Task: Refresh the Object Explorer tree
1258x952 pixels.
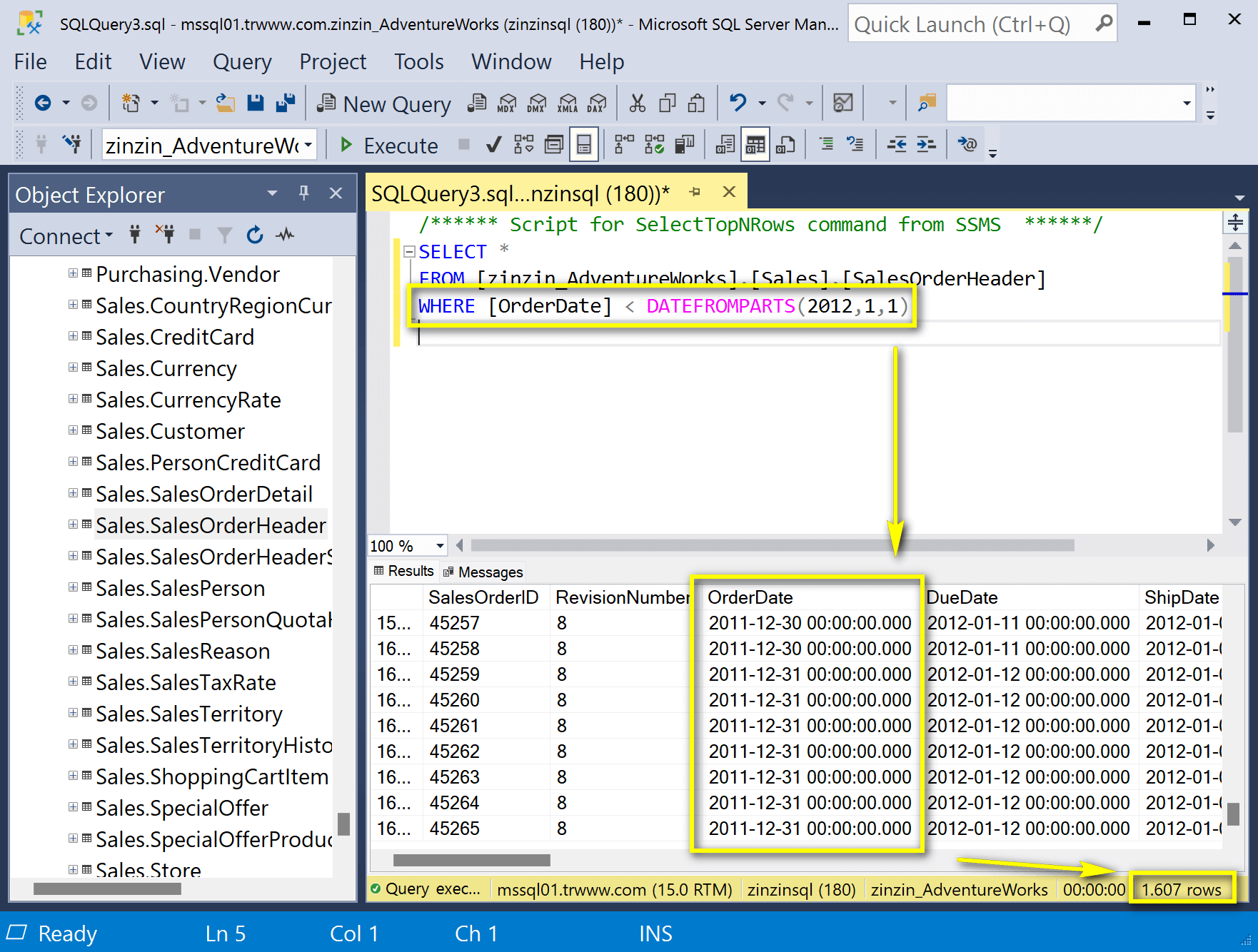Action: tap(255, 235)
